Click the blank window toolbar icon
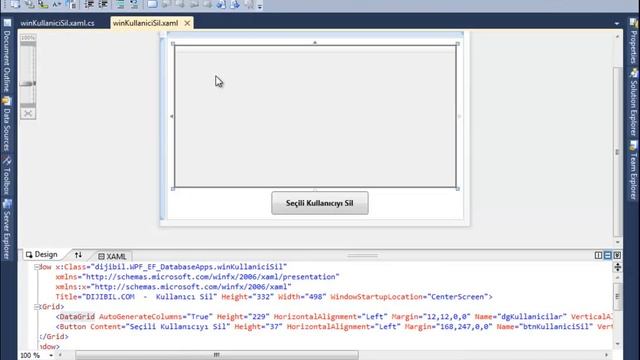640x360 pixels. pos(152,4)
